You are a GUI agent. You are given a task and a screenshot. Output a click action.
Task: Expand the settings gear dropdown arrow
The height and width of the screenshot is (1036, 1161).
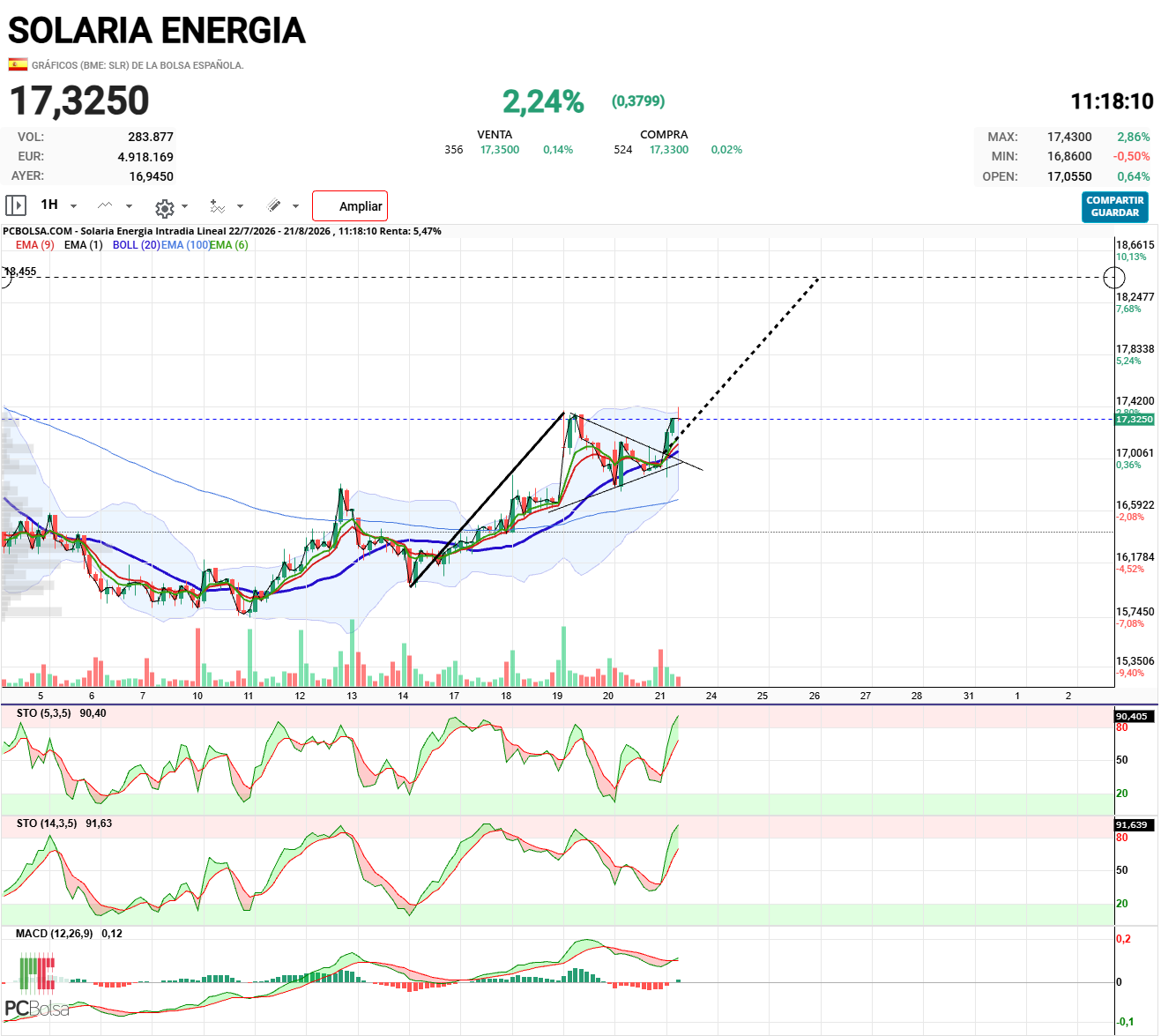coord(184,206)
